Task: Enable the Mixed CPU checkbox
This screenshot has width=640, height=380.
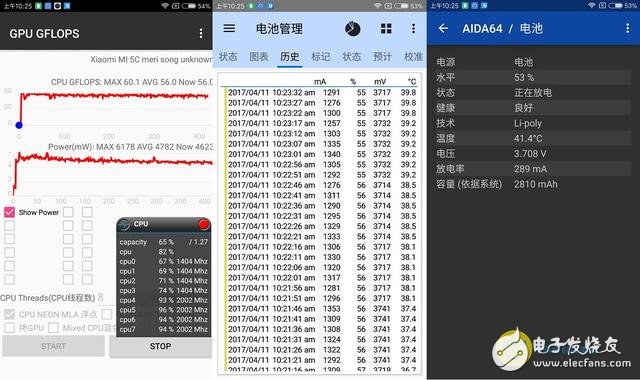Action: point(53,328)
